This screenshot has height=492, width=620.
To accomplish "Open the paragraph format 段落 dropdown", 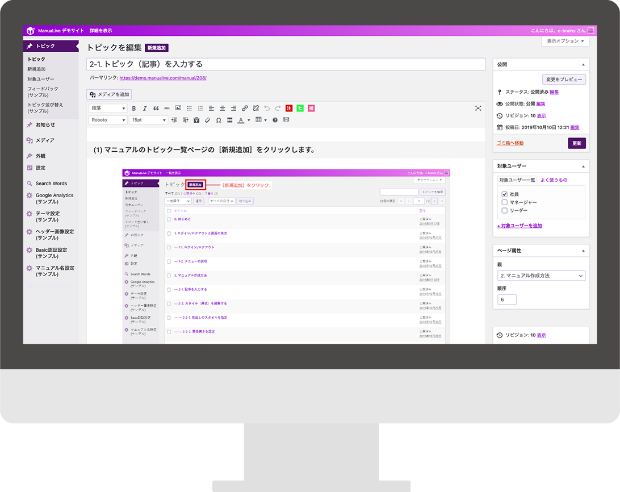I will [106, 107].
